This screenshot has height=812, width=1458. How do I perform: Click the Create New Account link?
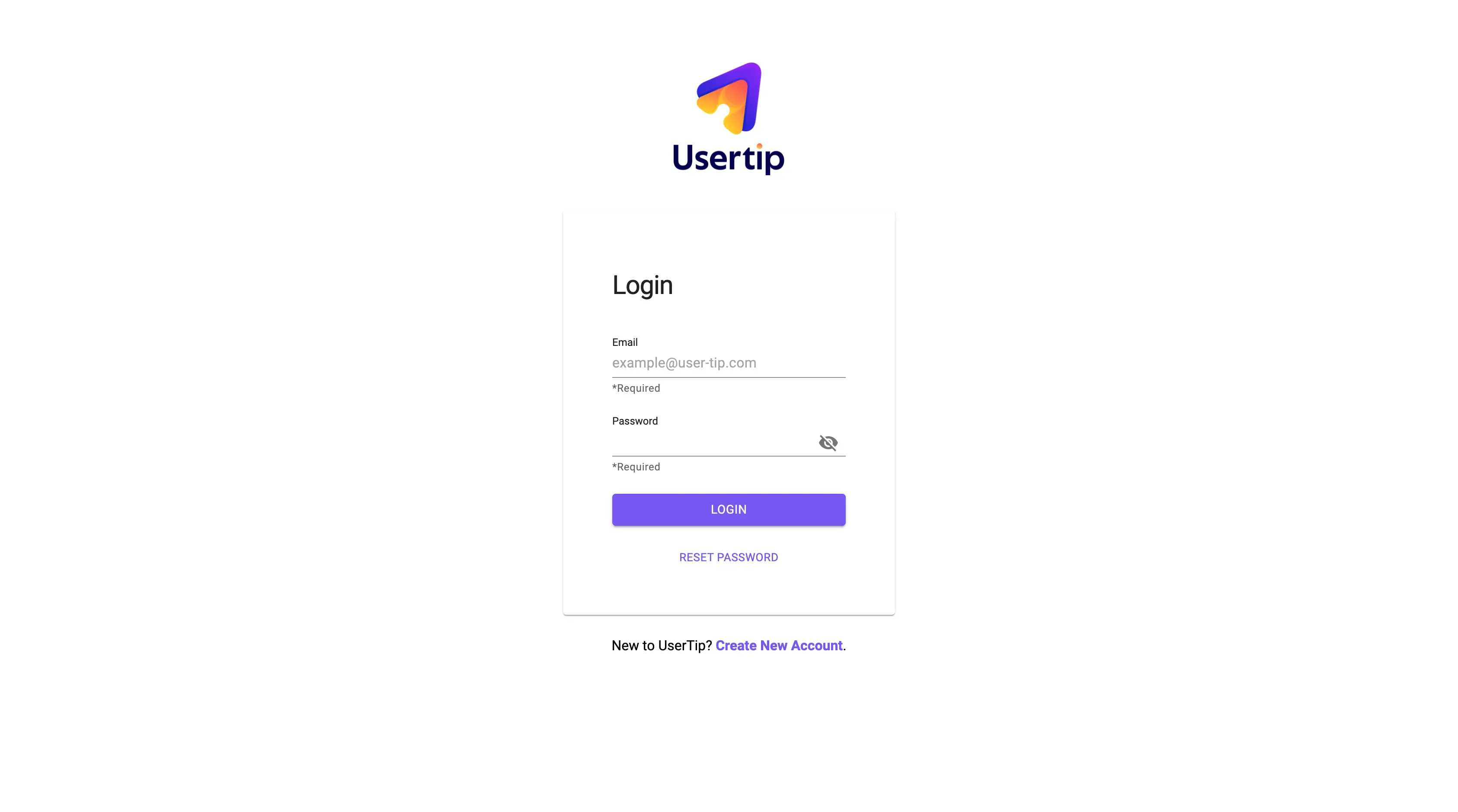779,645
